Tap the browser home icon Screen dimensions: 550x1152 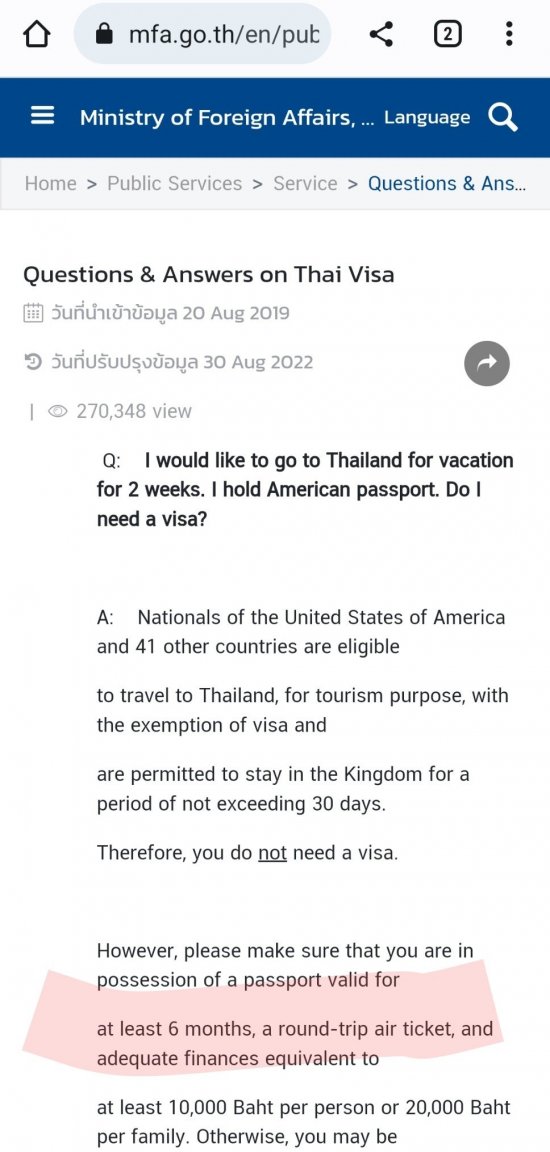[37, 34]
